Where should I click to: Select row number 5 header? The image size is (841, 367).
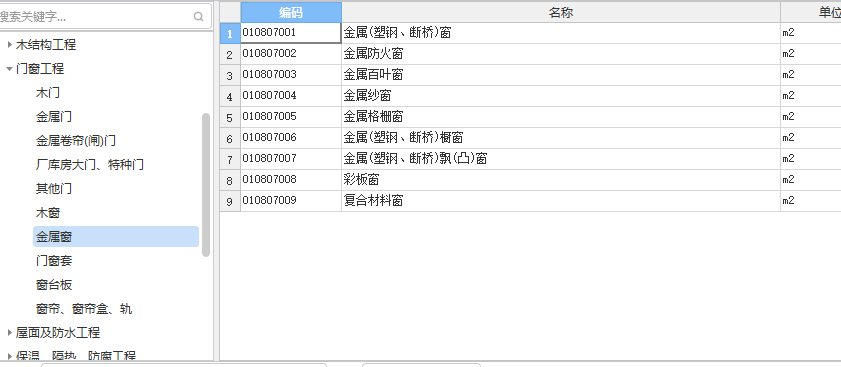[230, 117]
